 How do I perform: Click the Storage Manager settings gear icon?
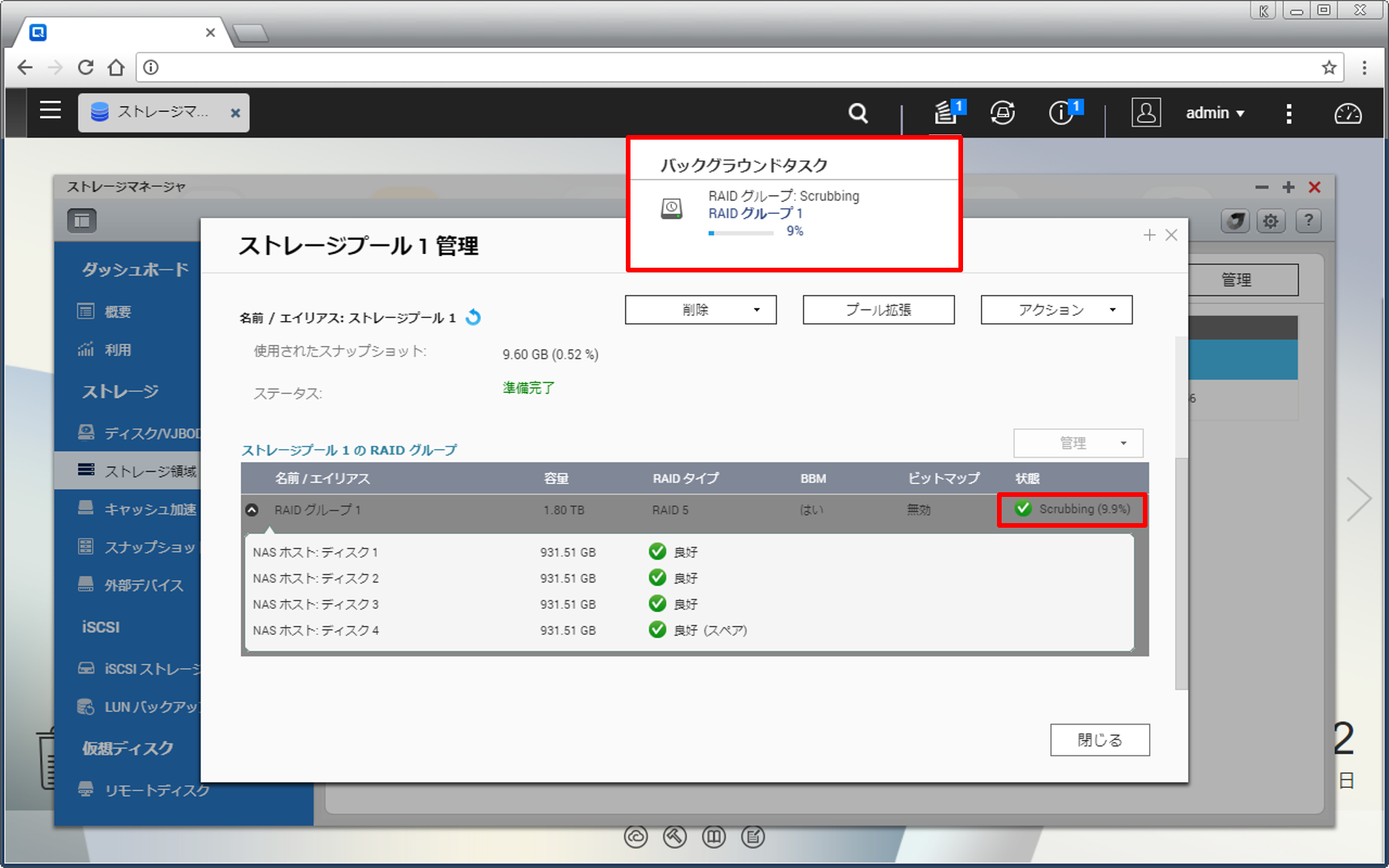[x=1270, y=221]
